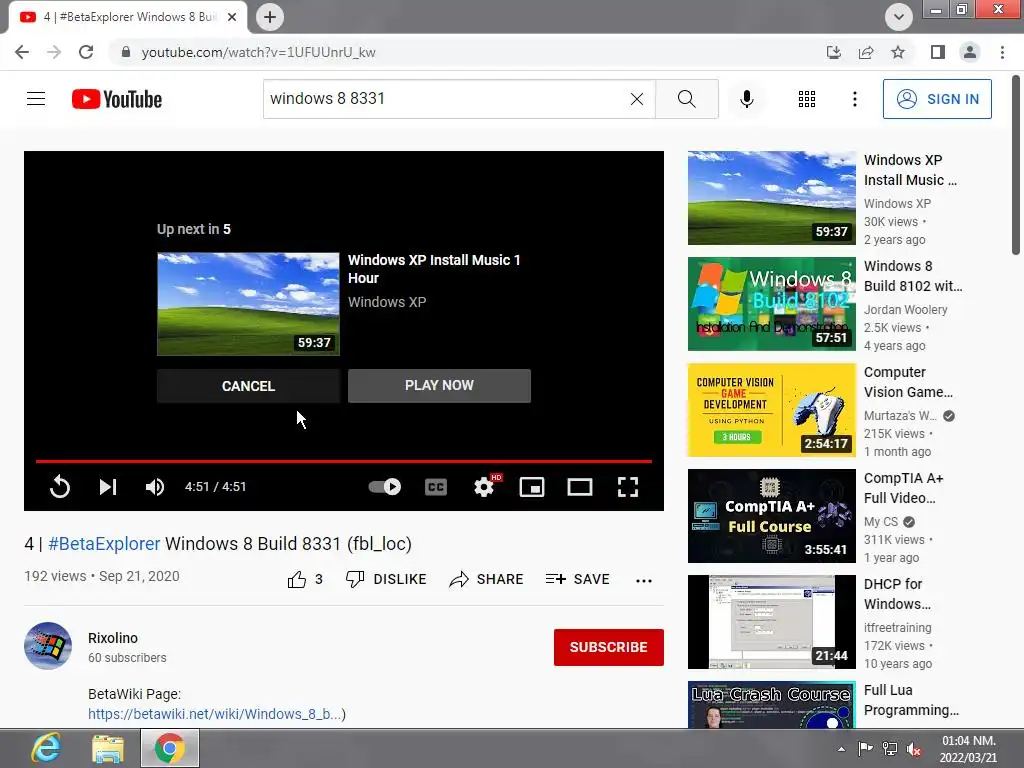Clear the search box with the X
1024x768 pixels.
click(637, 99)
